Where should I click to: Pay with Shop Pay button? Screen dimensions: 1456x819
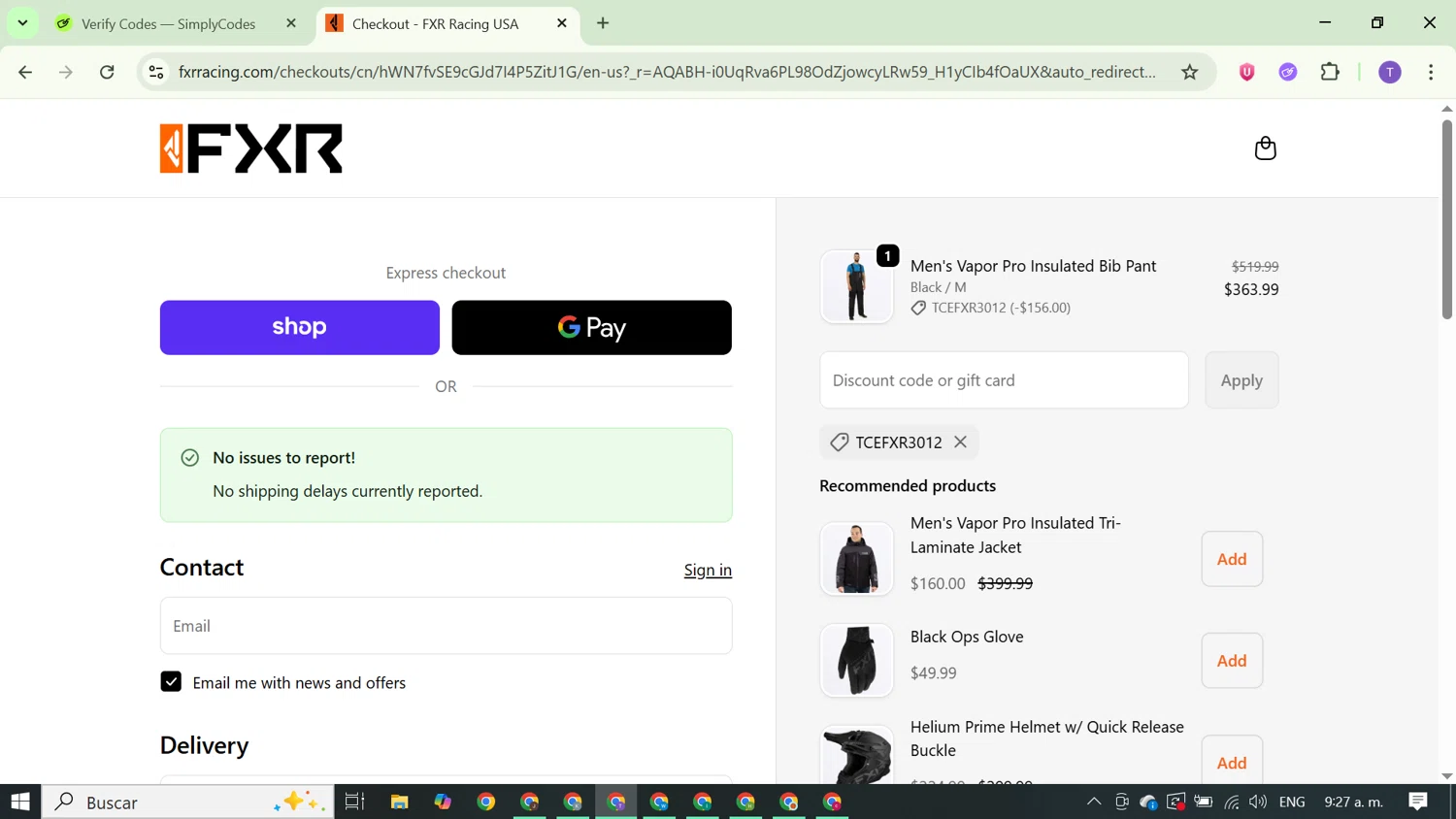click(x=300, y=327)
